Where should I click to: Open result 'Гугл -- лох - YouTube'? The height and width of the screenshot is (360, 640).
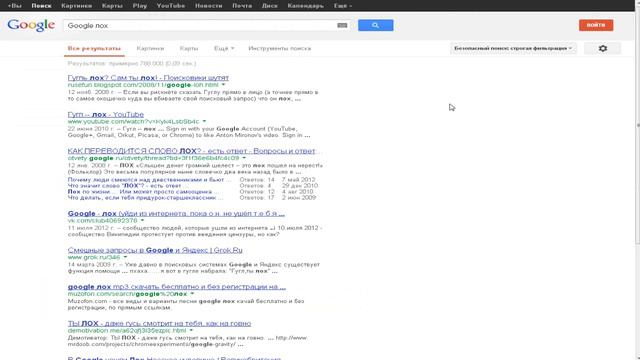tap(106, 114)
